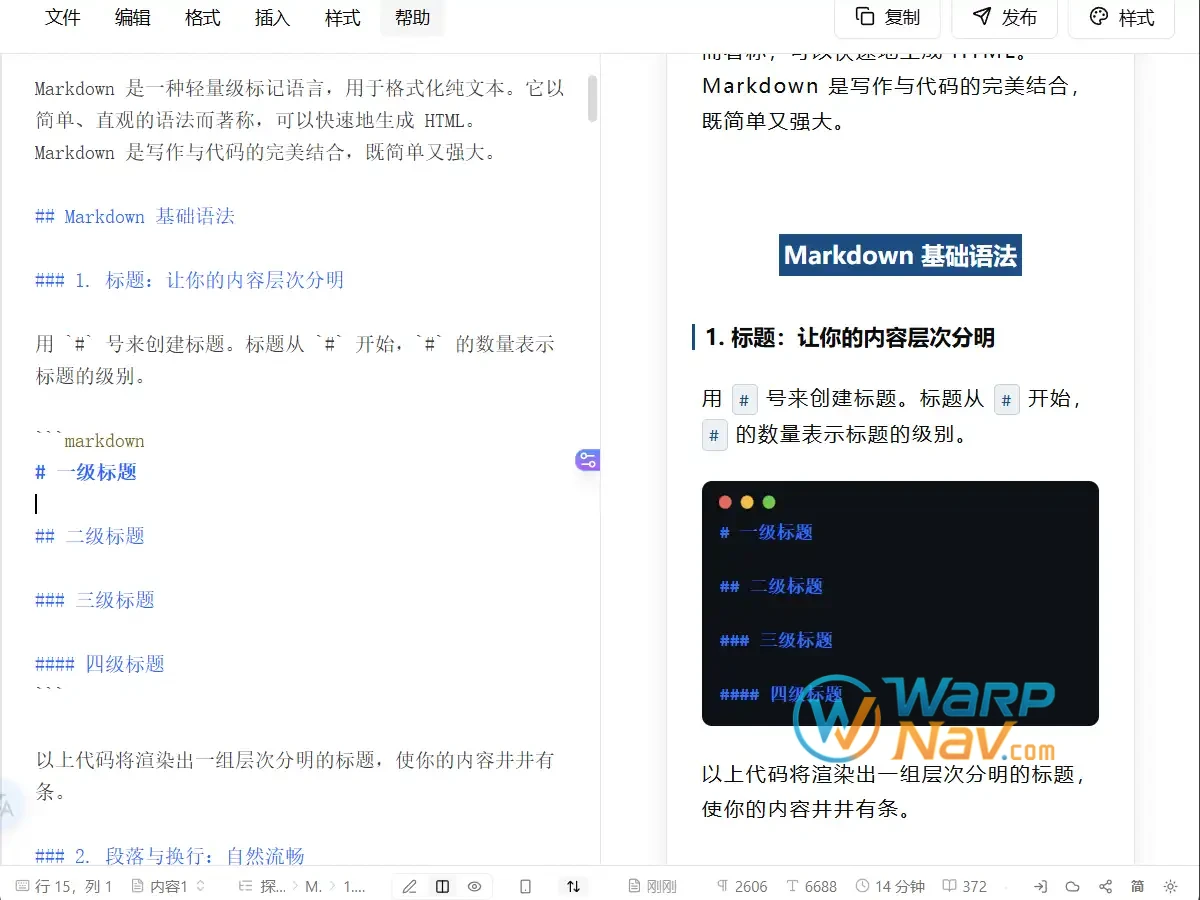Open the 格式 menu
The width and height of the screenshot is (1200, 900).
click(x=203, y=18)
